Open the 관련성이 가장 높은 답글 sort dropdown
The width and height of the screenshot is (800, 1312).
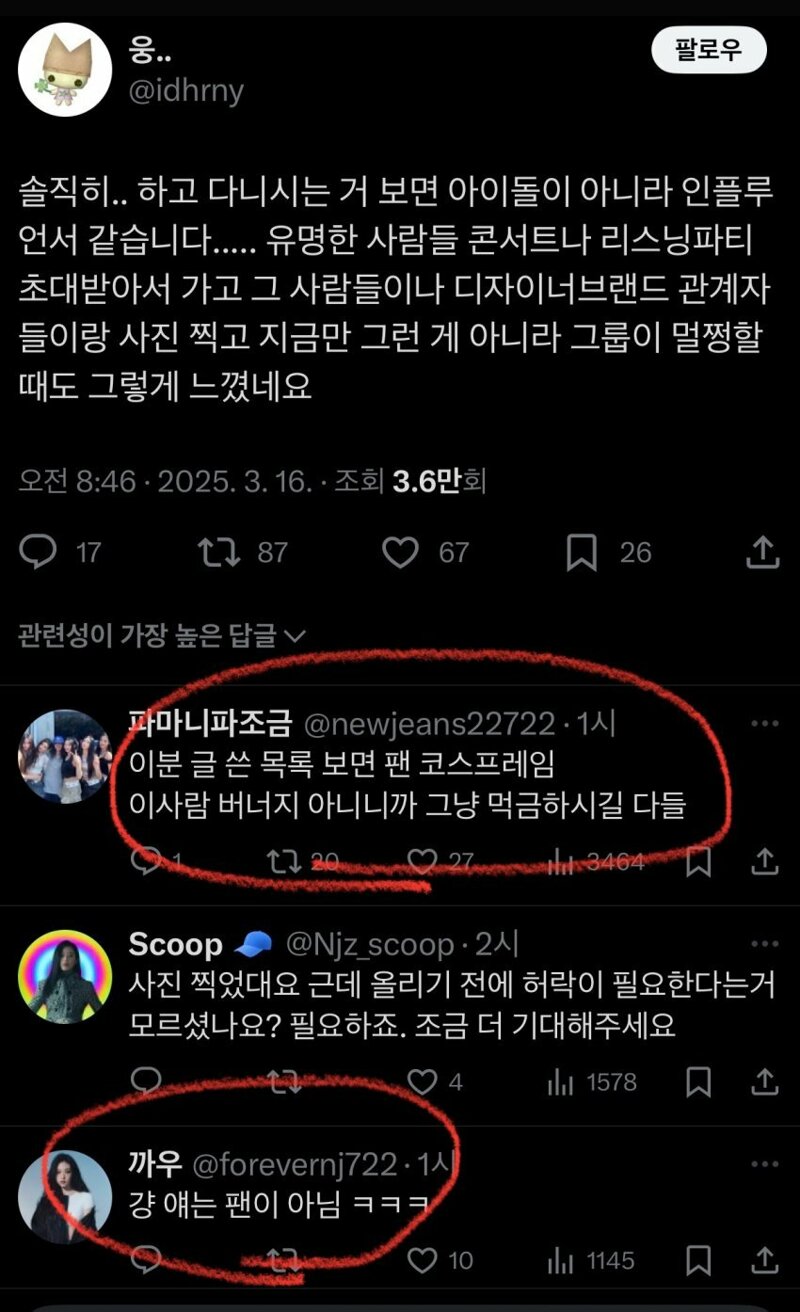point(161,635)
